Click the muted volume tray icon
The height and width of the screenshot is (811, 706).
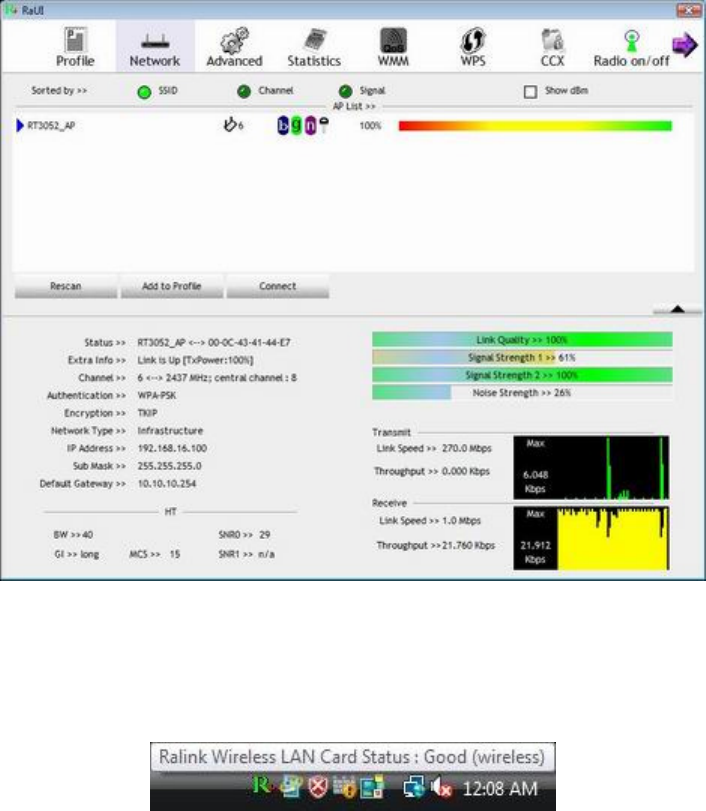pyautogui.click(x=441, y=788)
